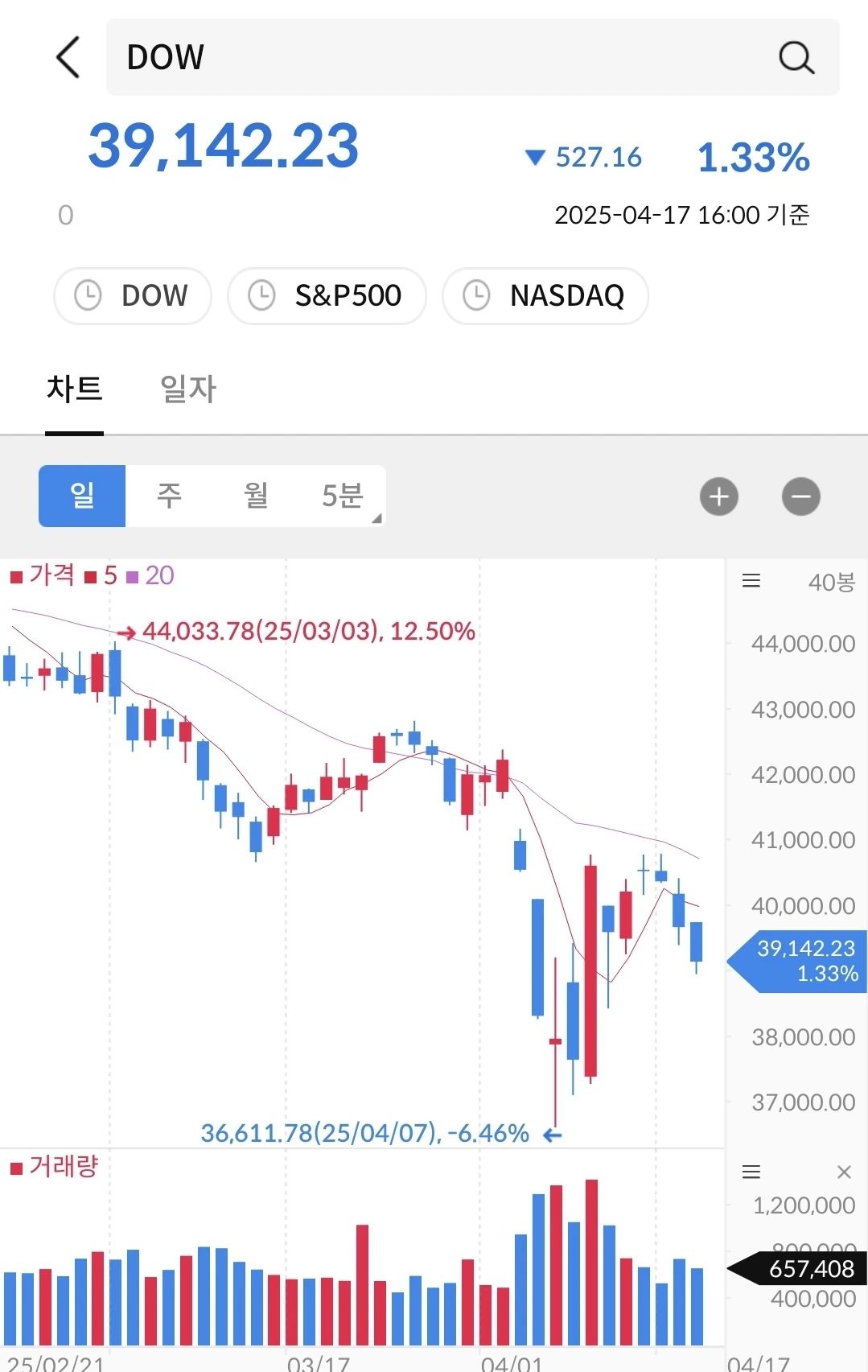Expand the 5분 minute interval dropdown
868x1372 pixels.
tap(343, 496)
